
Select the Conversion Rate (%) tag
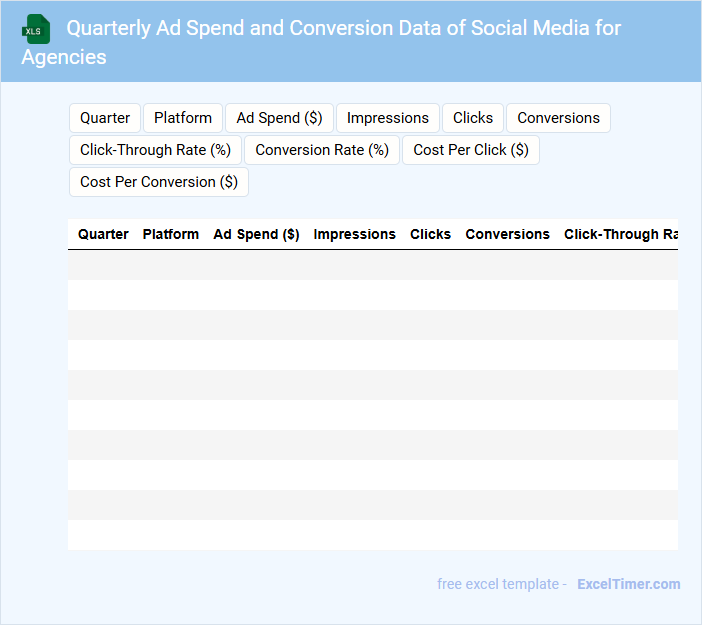click(x=322, y=150)
